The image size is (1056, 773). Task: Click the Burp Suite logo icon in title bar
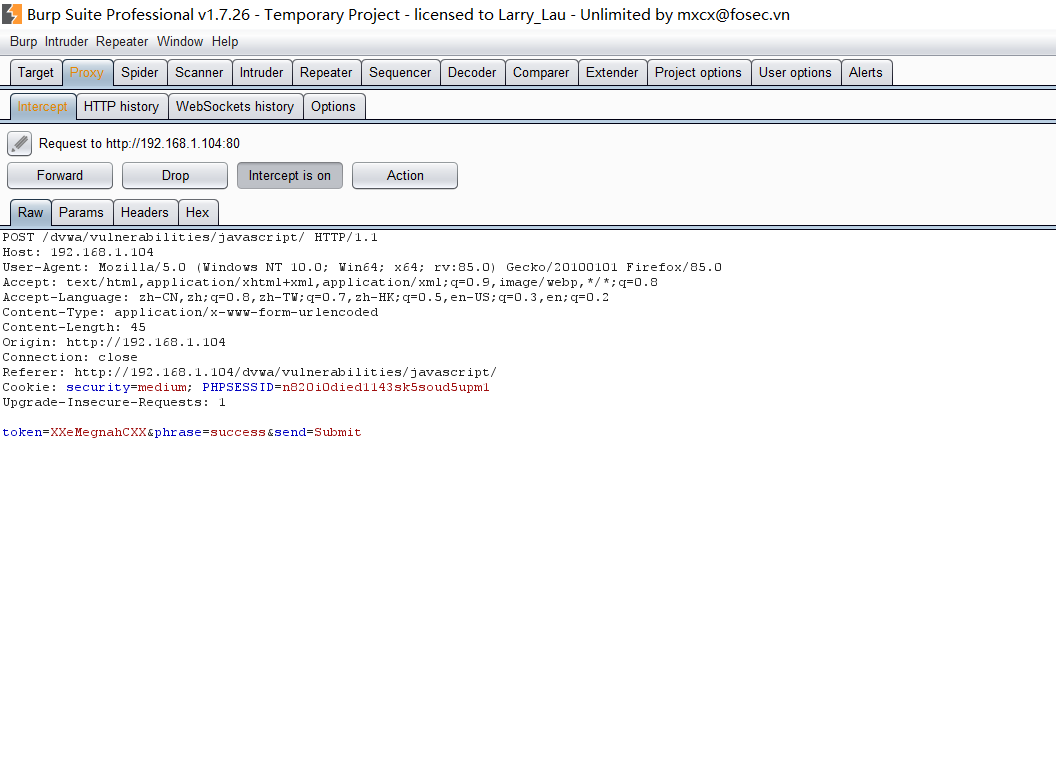click(12, 14)
